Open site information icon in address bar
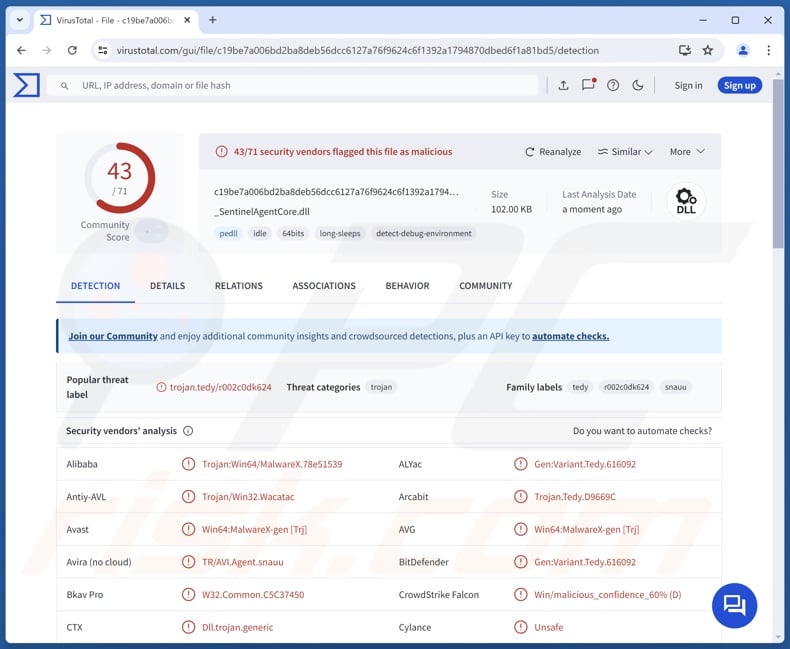790x649 pixels. pyautogui.click(x=103, y=50)
